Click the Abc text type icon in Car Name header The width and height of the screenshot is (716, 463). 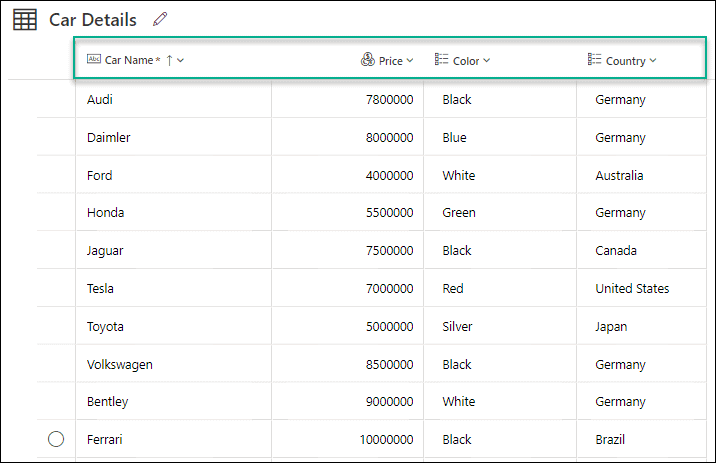coord(94,59)
